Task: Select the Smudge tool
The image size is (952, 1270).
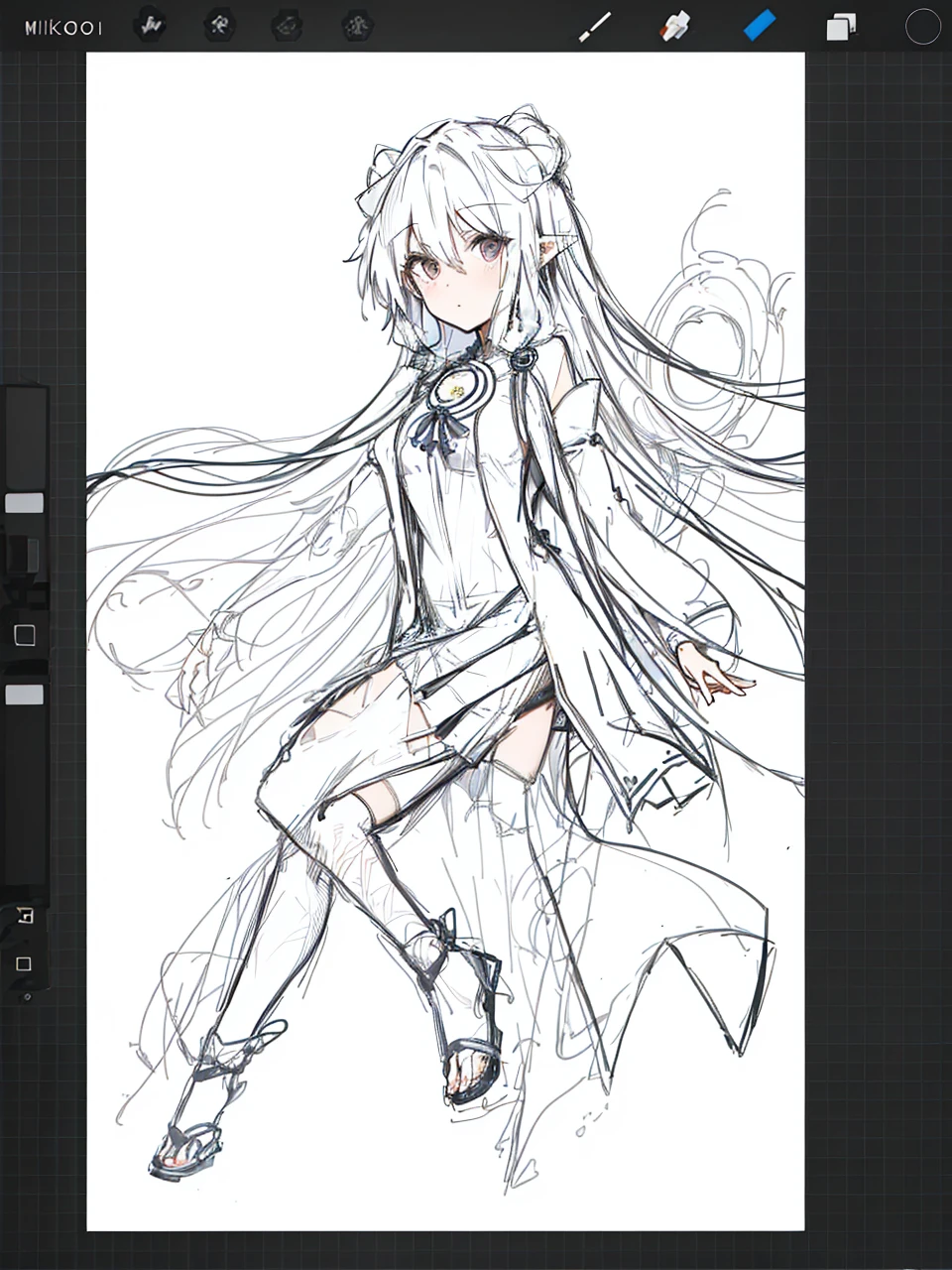Action: point(675,26)
